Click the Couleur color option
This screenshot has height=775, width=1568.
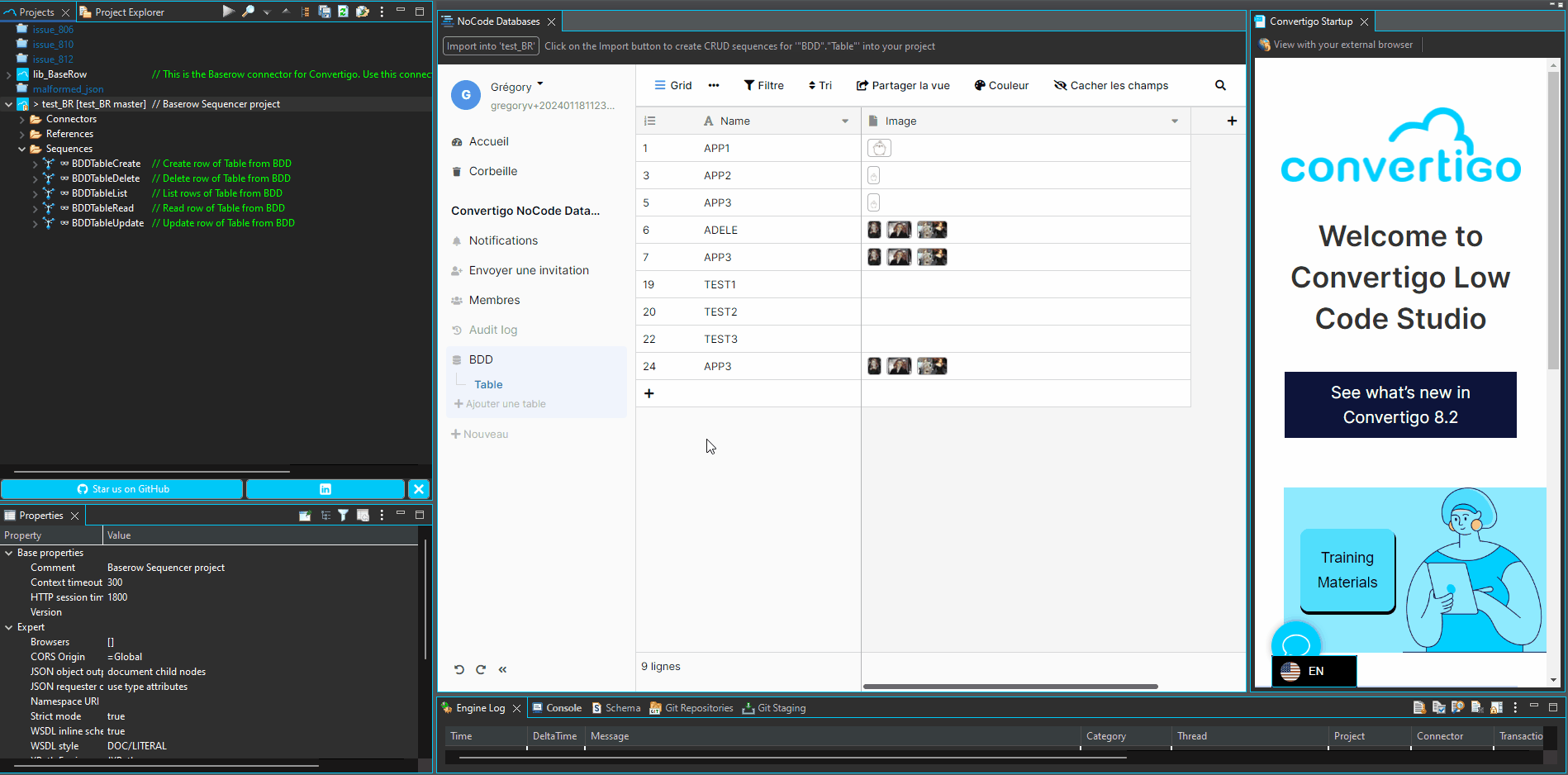click(x=1000, y=85)
